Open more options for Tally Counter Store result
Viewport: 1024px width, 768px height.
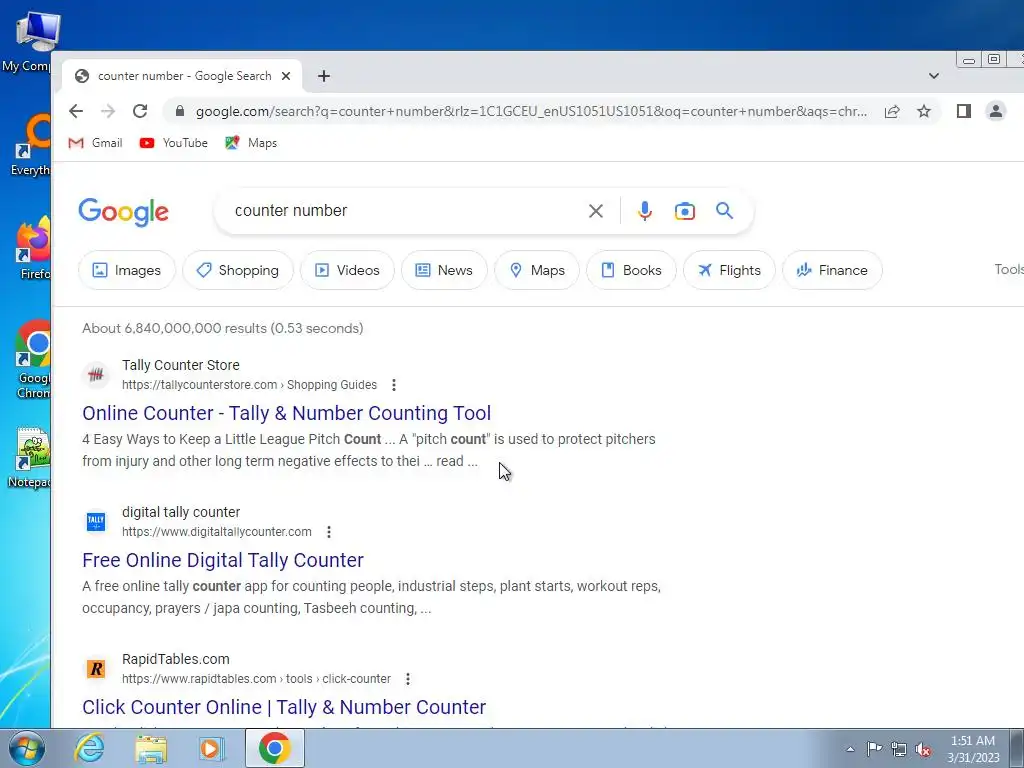click(394, 385)
